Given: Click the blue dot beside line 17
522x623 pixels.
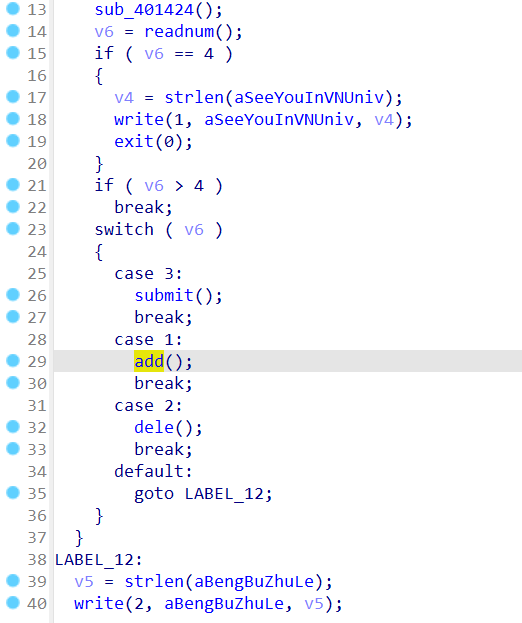Looking at the screenshot, I should click(x=13, y=97).
